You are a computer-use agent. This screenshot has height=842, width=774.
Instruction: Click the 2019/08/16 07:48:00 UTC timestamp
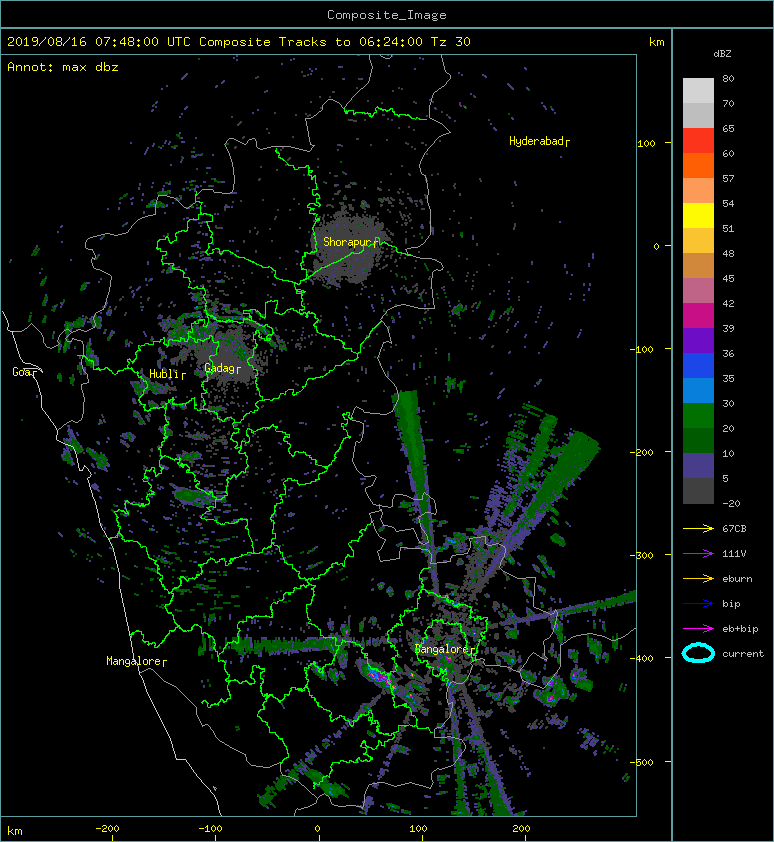click(x=99, y=41)
